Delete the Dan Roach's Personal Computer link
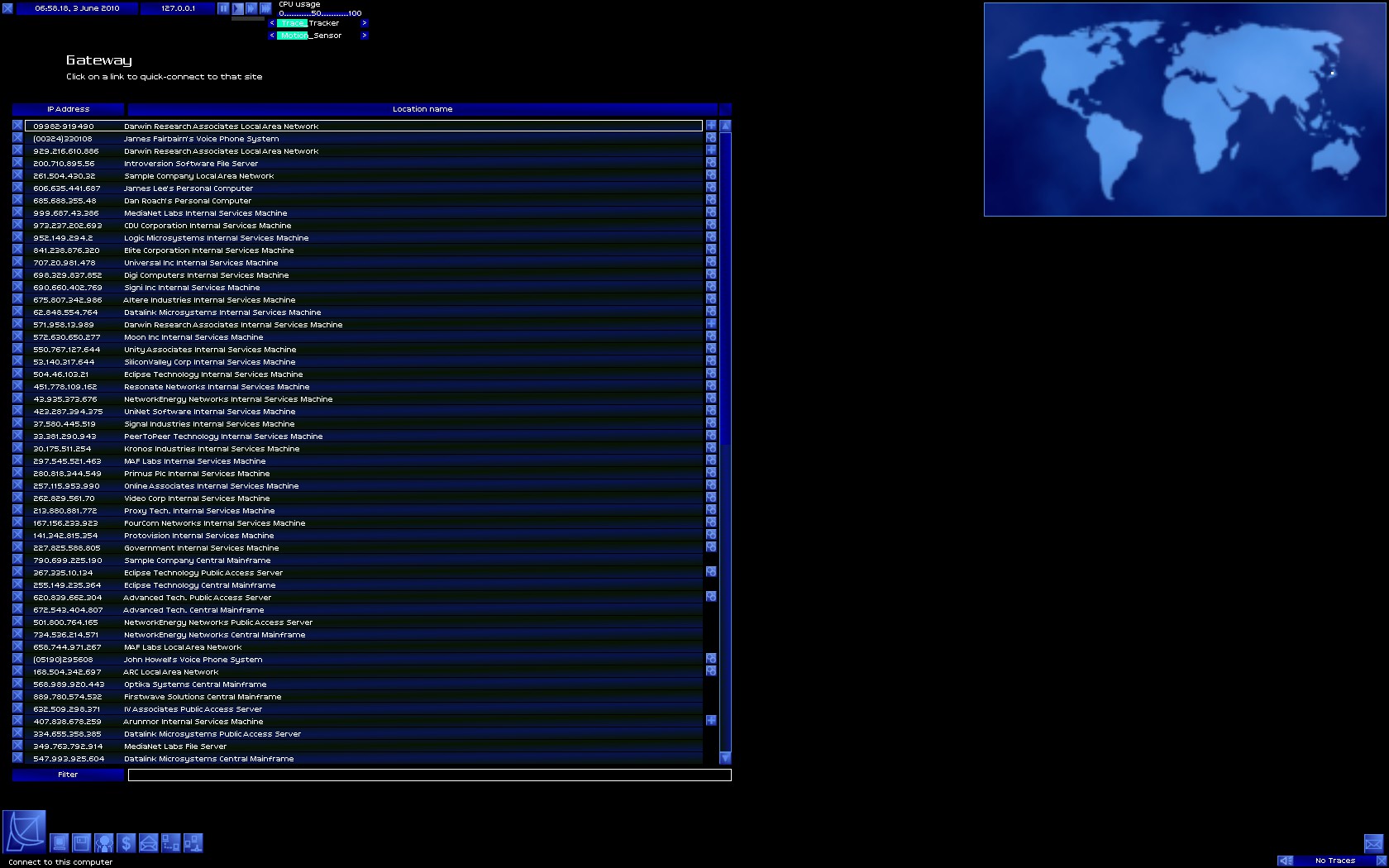This screenshot has height=868, width=1389. [x=17, y=200]
